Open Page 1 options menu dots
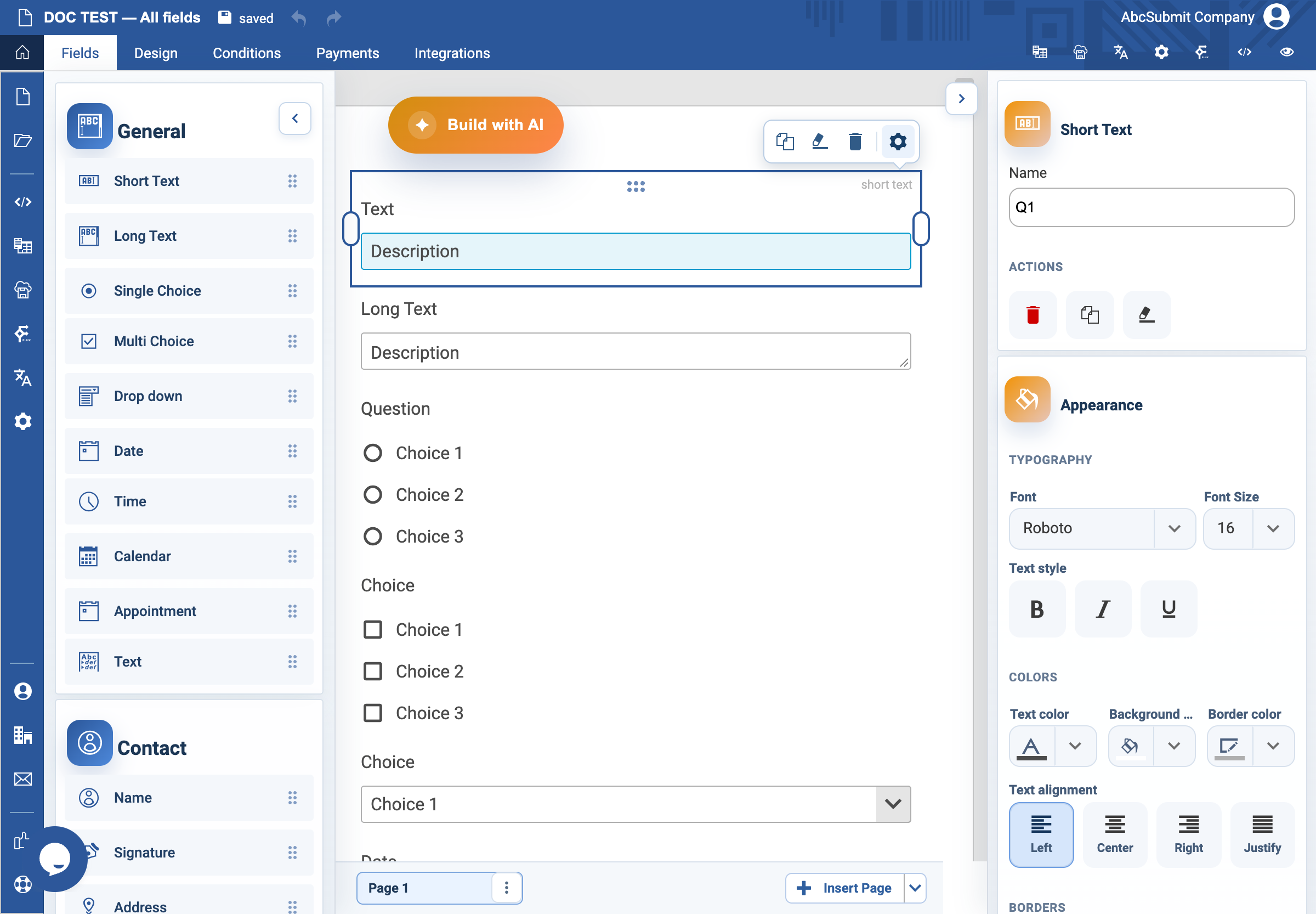Viewport: 1316px width, 914px height. click(506, 888)
